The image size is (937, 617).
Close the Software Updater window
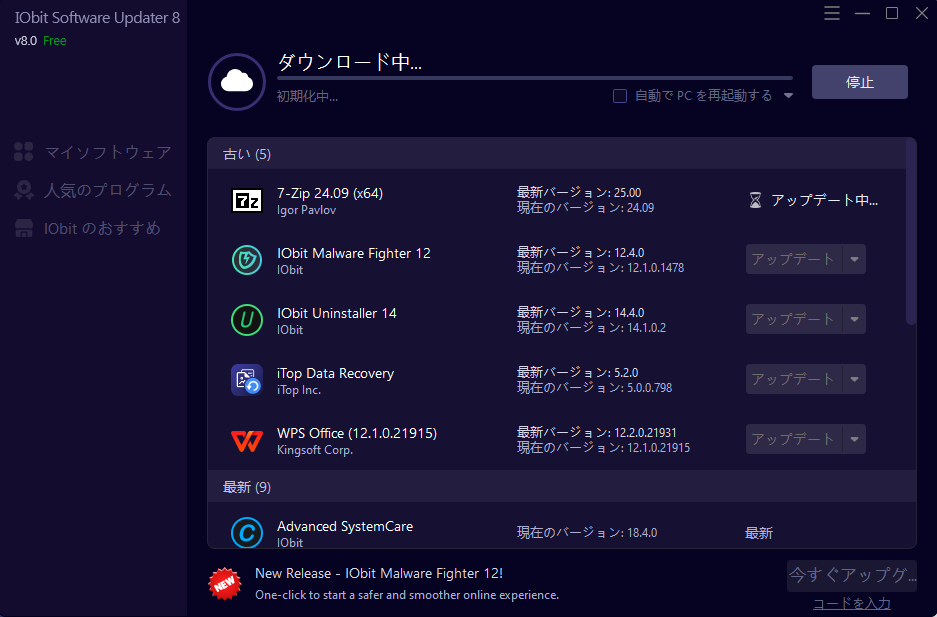tap(921, 13)
